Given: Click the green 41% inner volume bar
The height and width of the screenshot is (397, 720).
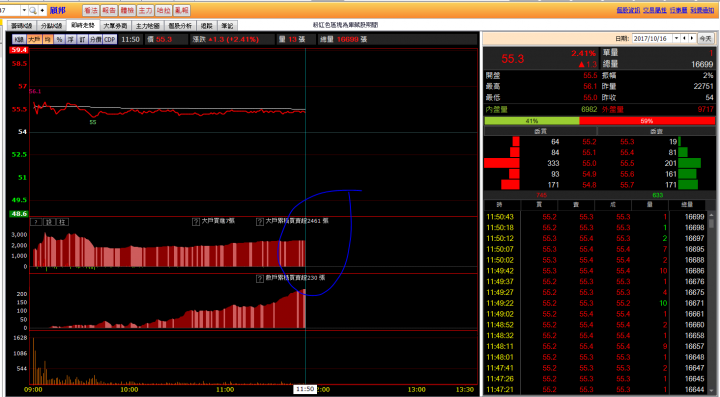Looking at the screenshot, I should pyautogui.click(x=532, y=121).
